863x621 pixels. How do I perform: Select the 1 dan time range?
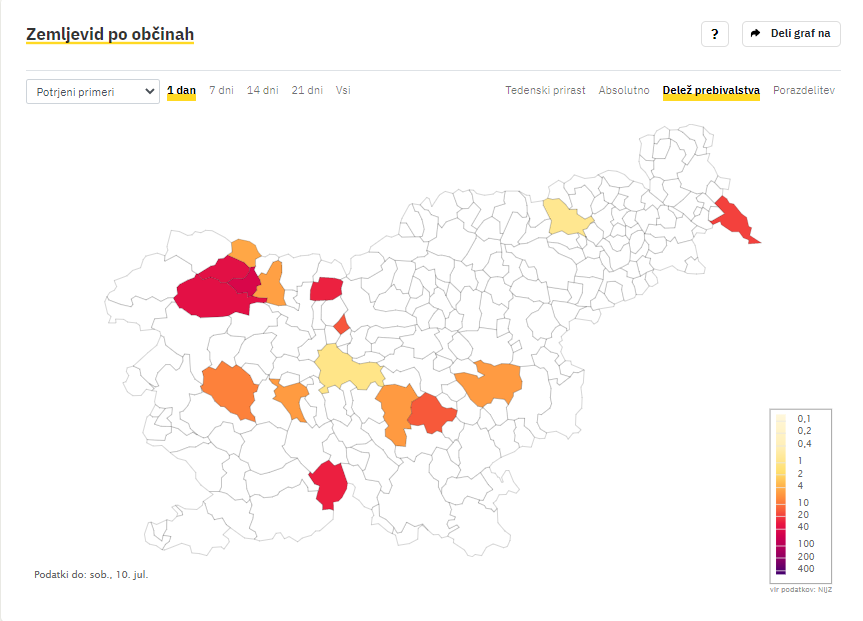click(x=181, y=90)
